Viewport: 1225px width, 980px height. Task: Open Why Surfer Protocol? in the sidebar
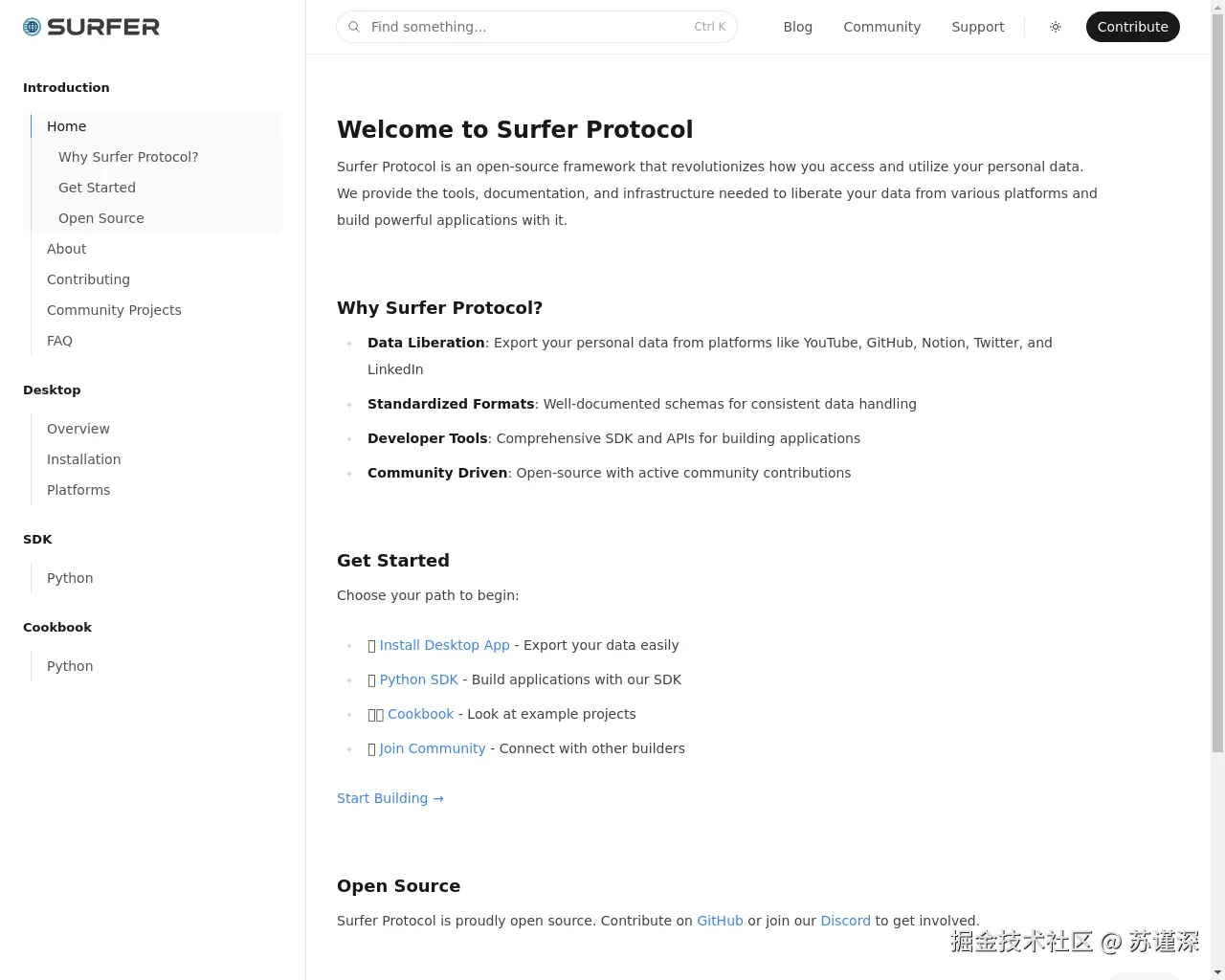coord(128,156)
